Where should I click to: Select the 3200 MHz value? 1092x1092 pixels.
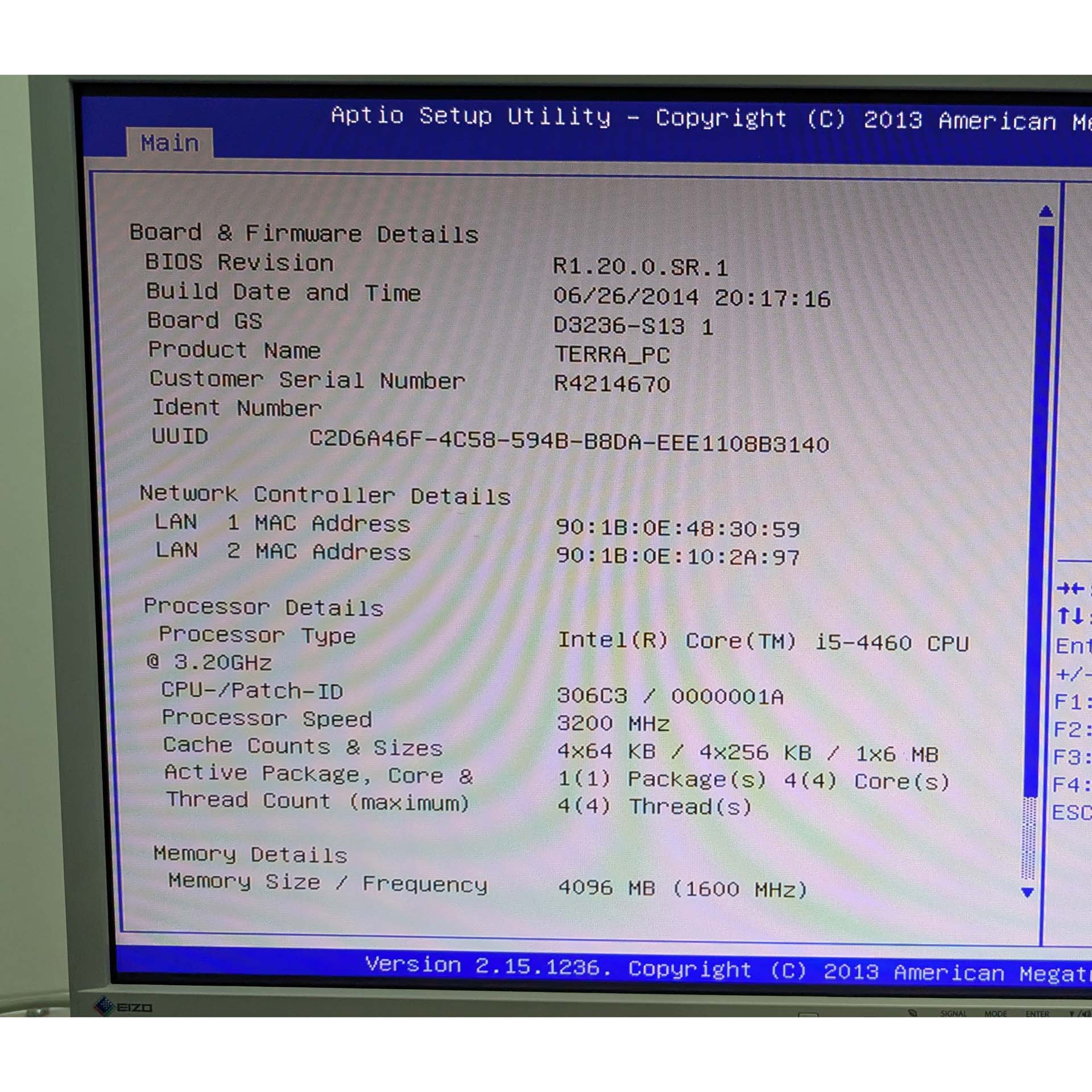[614, 723]
